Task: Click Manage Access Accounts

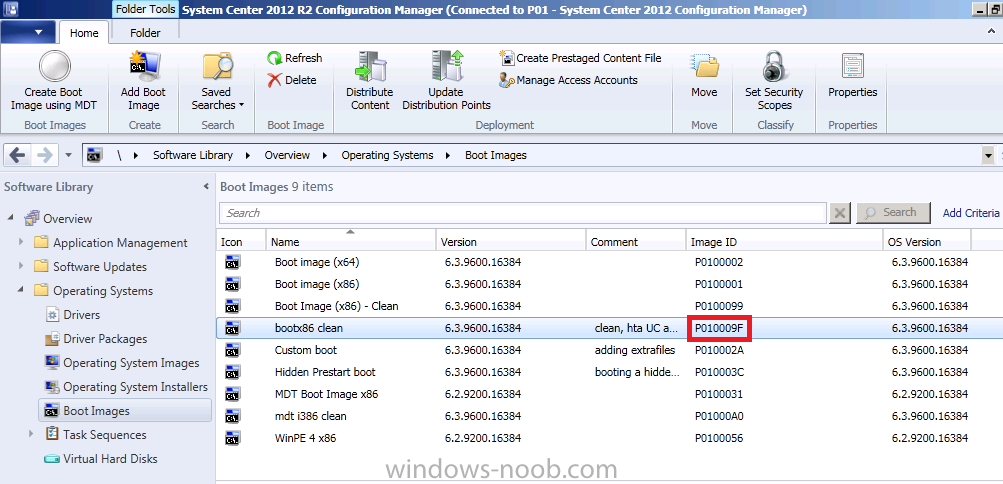Action: tap(568, 80)
